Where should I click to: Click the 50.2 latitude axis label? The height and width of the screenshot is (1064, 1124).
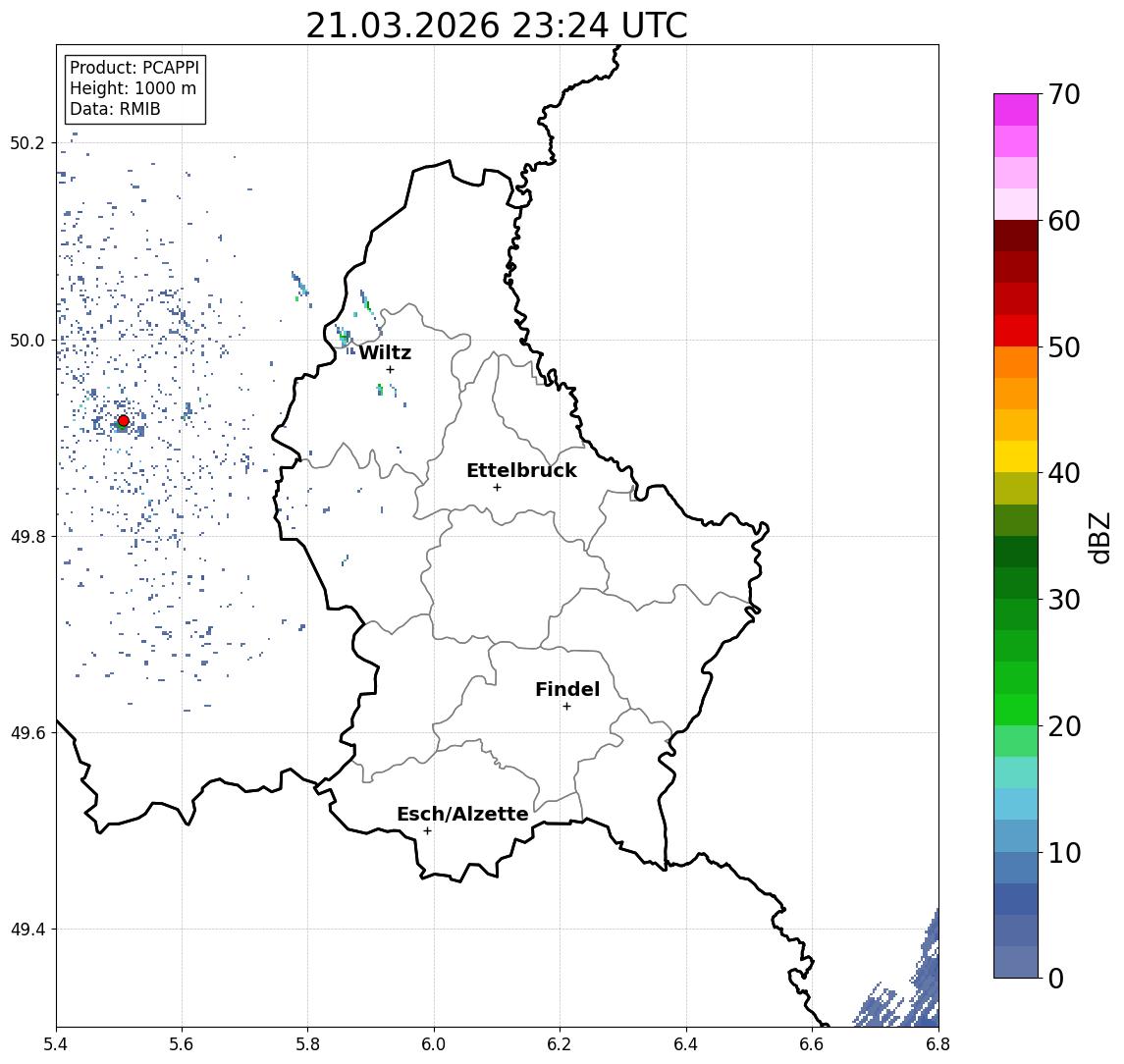pyautogui.click(x=27, y=142)
